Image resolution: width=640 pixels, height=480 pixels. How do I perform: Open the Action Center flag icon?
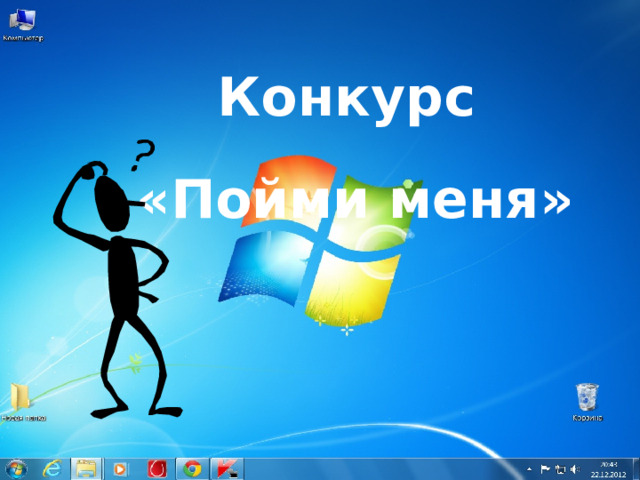(x=545, y=469)
